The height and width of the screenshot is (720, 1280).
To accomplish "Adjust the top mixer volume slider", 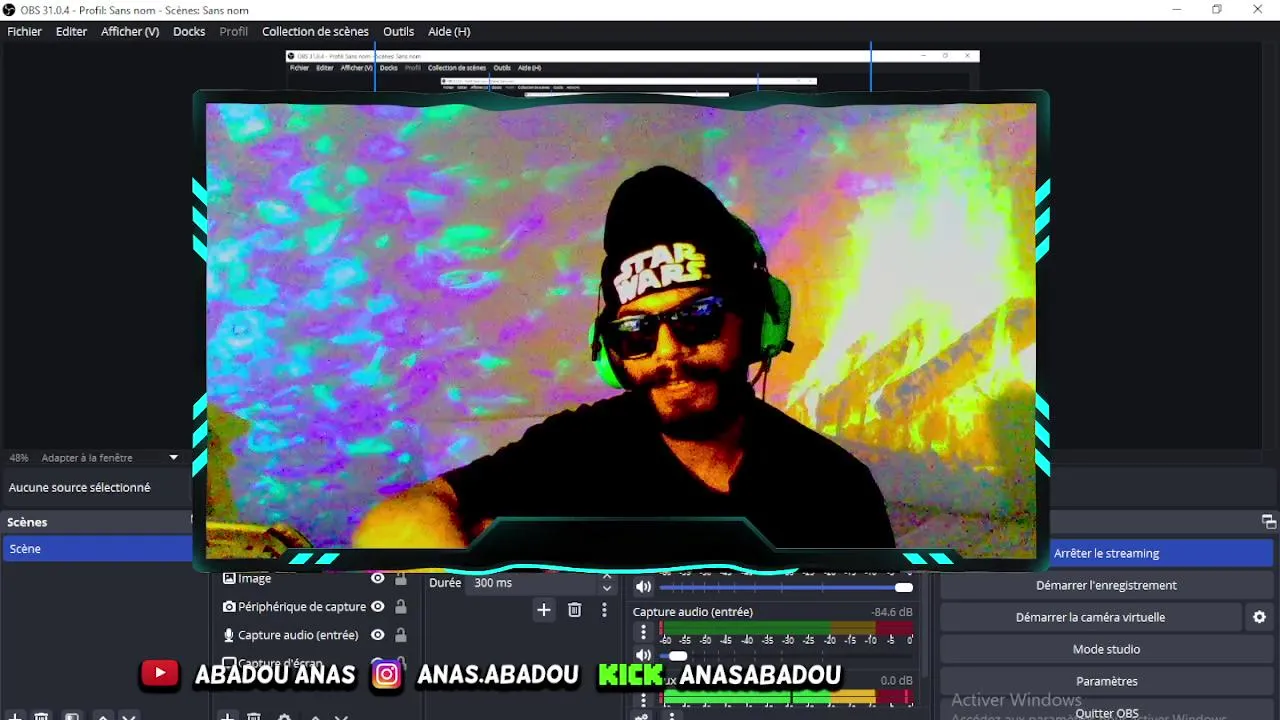I will [x=786, y=587].
